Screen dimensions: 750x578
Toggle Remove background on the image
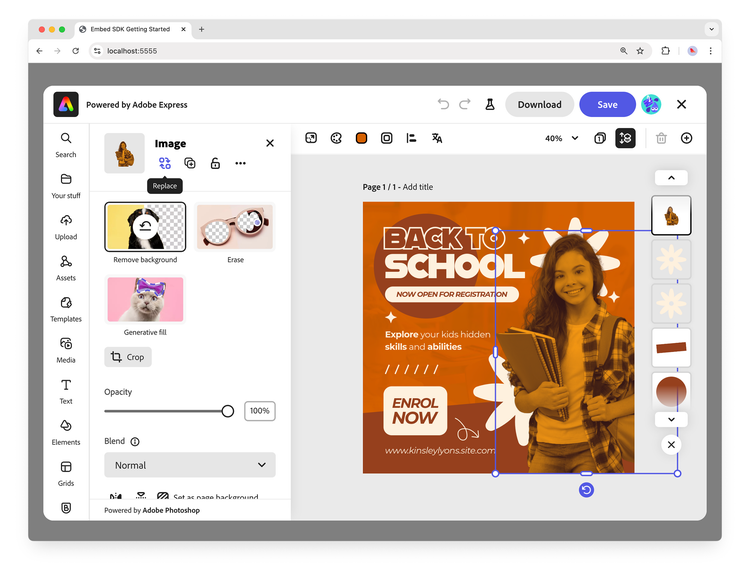(x=145, y=227)
